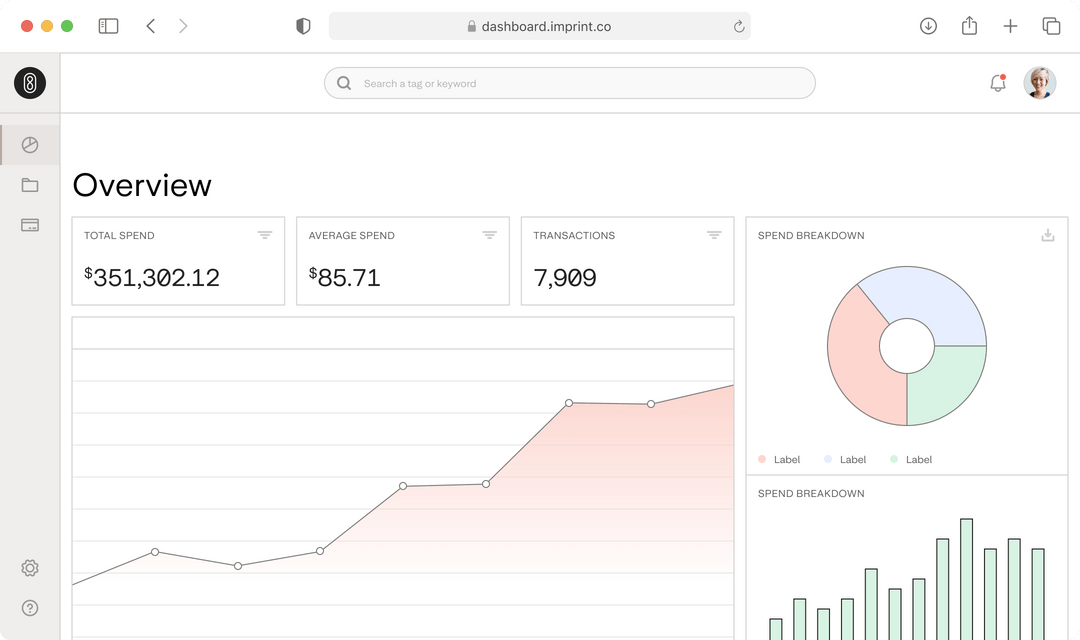Go back to the previous browser page

tap(151, 26)
